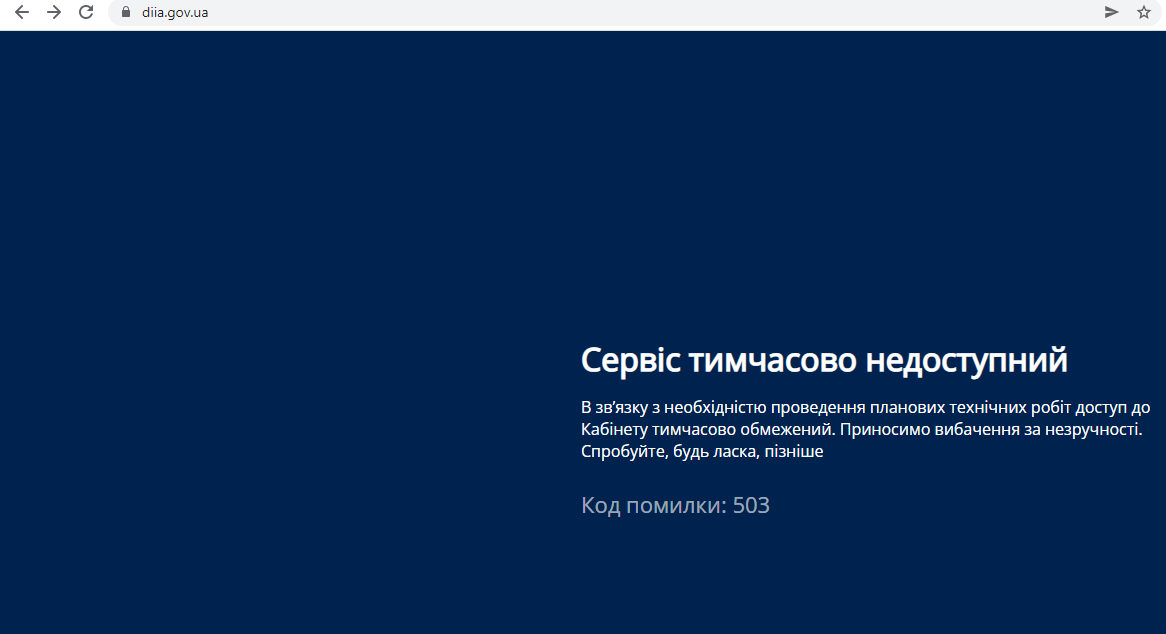The width and height of the screenshot is (1166, 634).
Task: Click the line "Спробуйте, будь ласка, пізніше"
Action: pos(702,452)
